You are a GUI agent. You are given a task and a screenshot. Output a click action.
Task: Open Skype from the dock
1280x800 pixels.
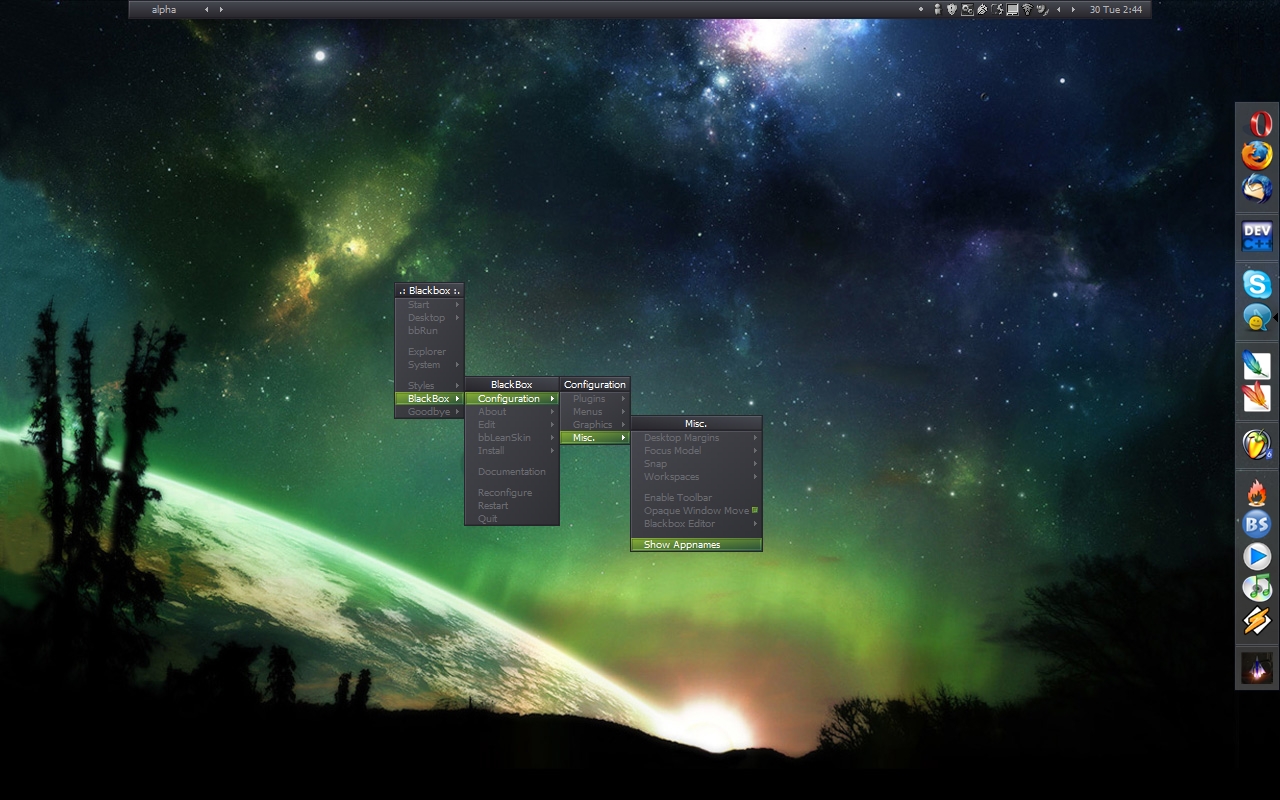pyautogui.click(x=1257, y=284)
